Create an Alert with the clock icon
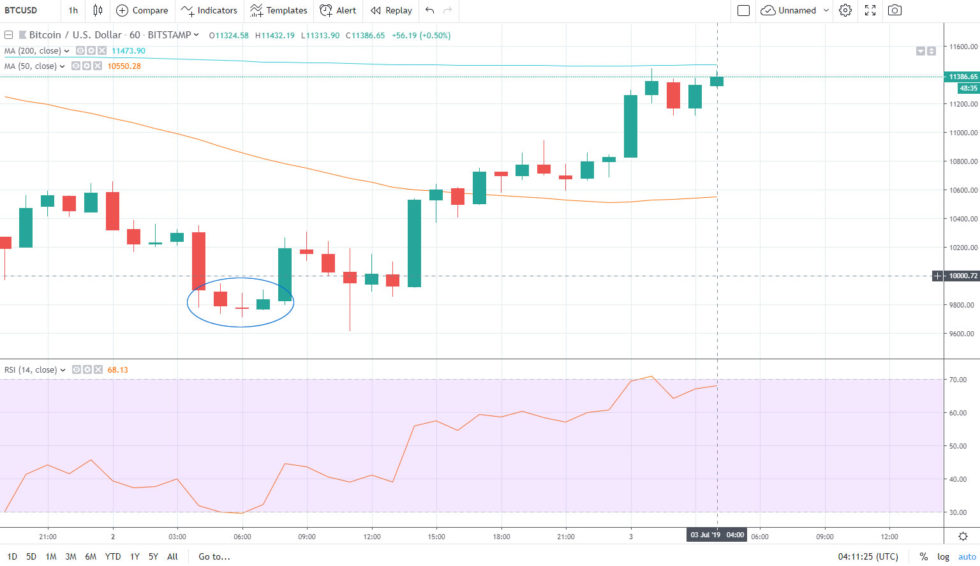Screen dimensions: 980x566 click(x=338, y=10)
